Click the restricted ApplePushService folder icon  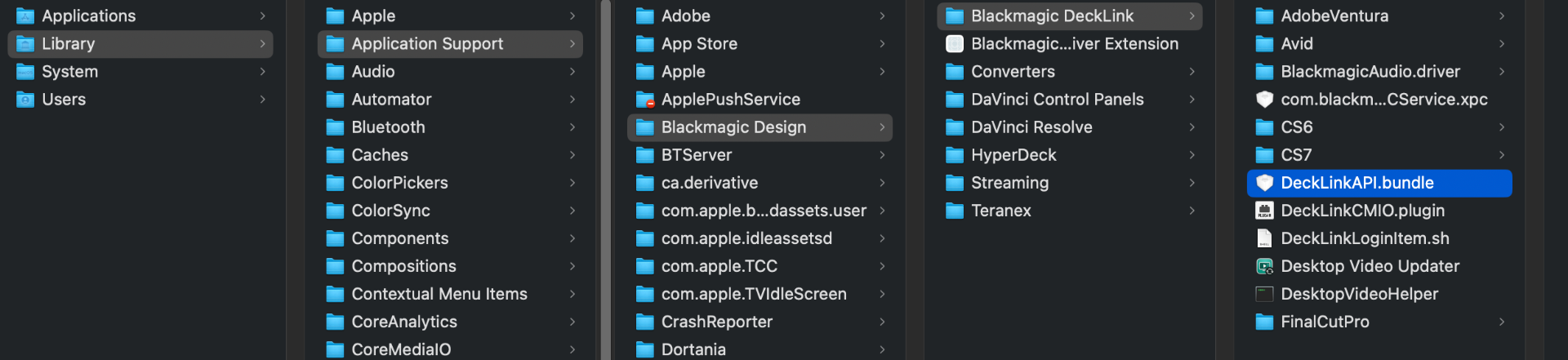point(645,100)
